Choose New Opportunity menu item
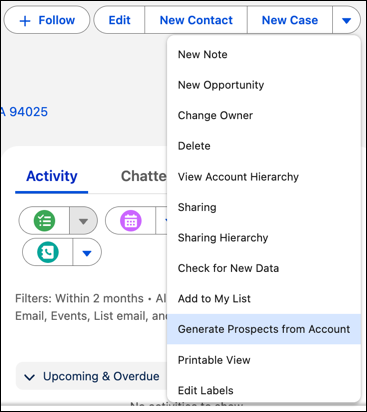 point(264,85)
